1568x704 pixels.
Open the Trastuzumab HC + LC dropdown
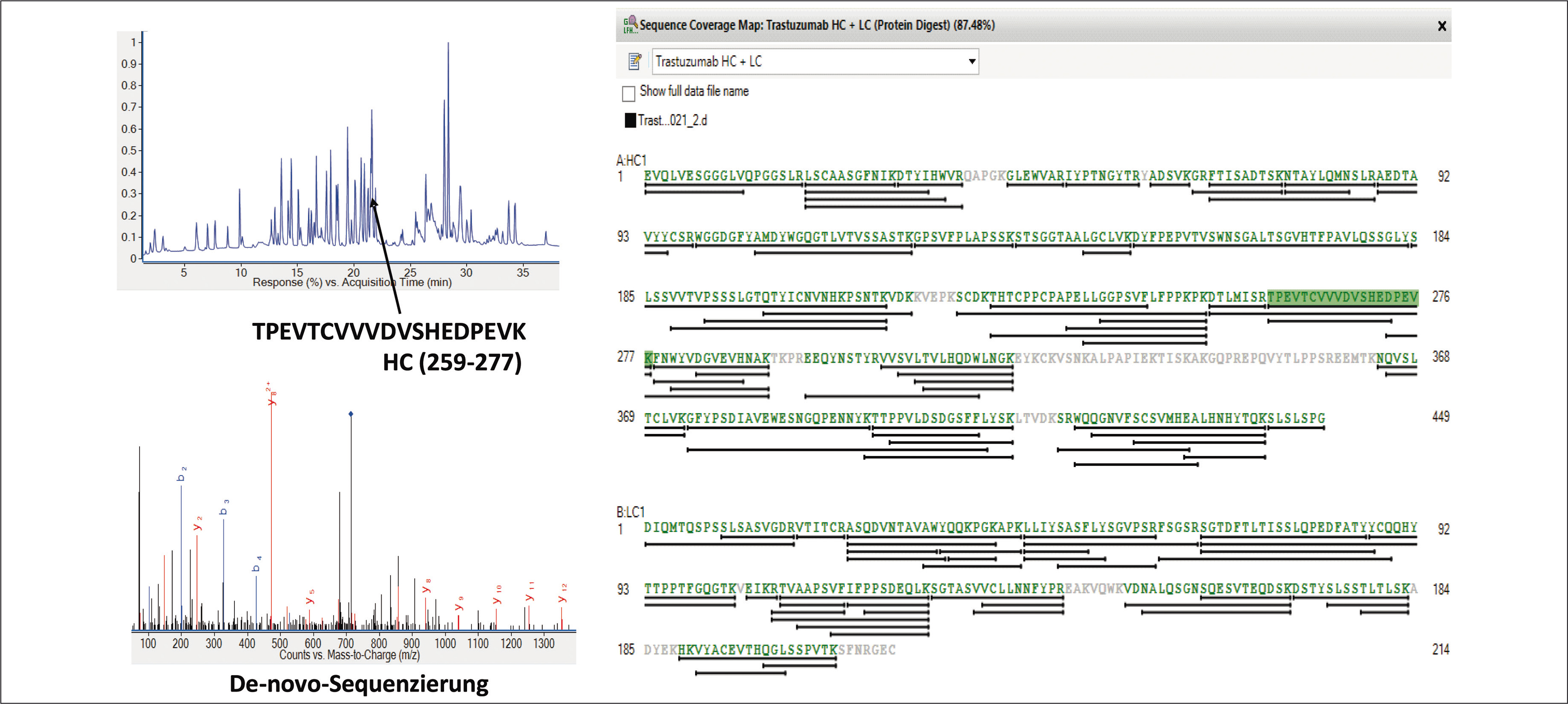pyautogui.click(x=815, y=61)
